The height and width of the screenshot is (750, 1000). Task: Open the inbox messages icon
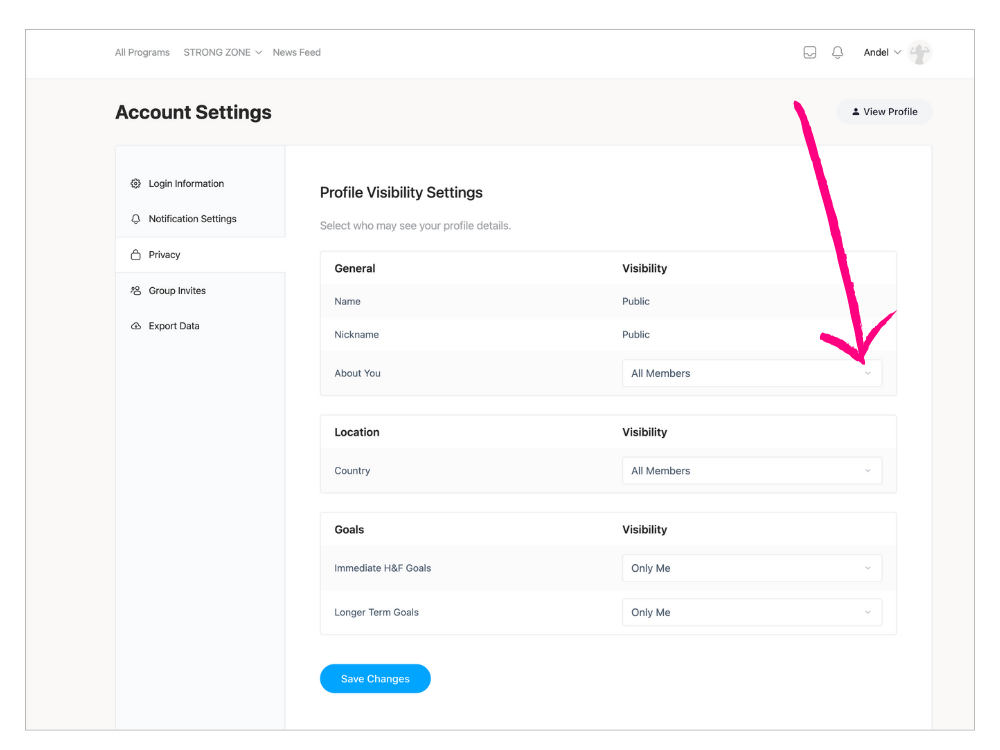click(x=810, y=53)
